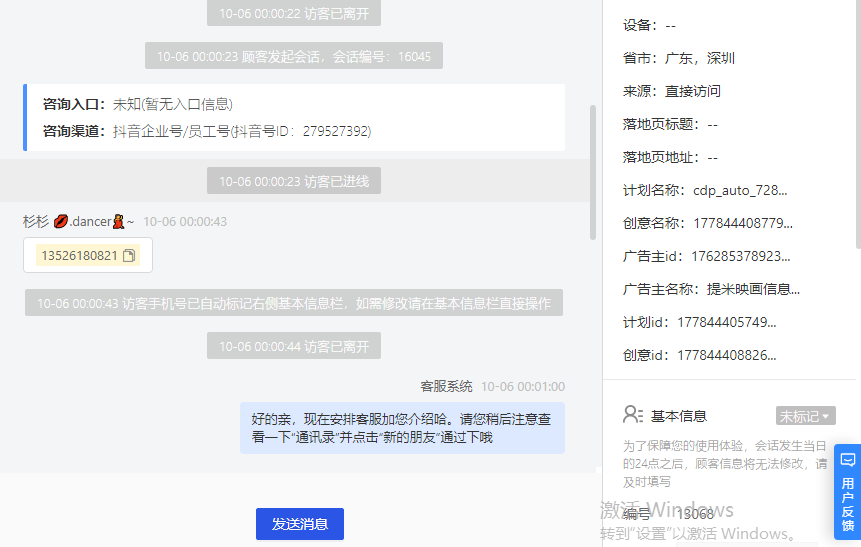Viewport: 861px width, 547px height.
Task: Click the 落地页标题 row
Action: (x=670, y=124)
